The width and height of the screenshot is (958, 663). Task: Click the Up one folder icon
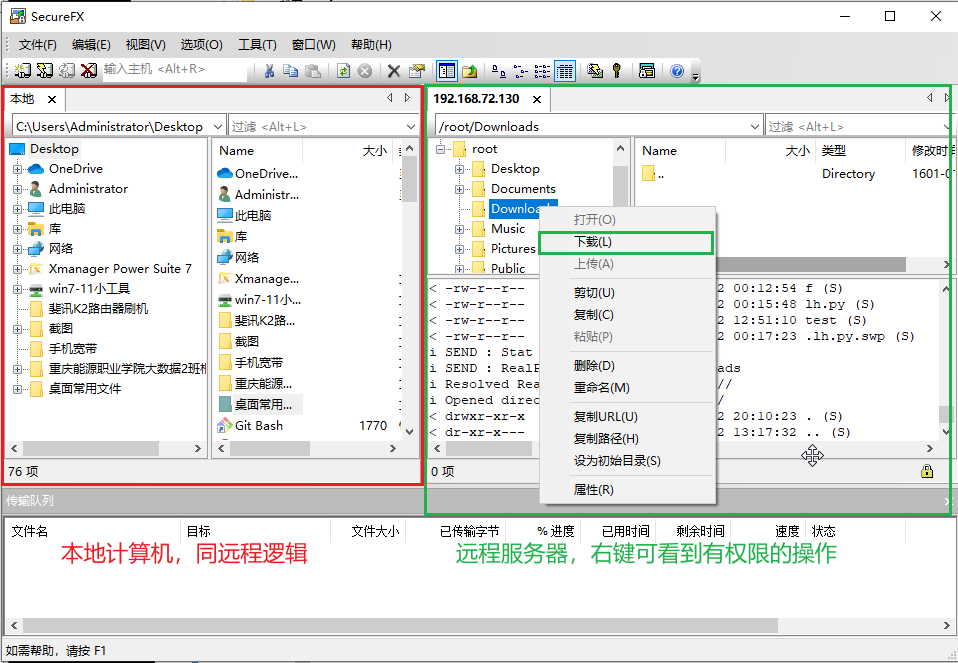coord(469,71)
